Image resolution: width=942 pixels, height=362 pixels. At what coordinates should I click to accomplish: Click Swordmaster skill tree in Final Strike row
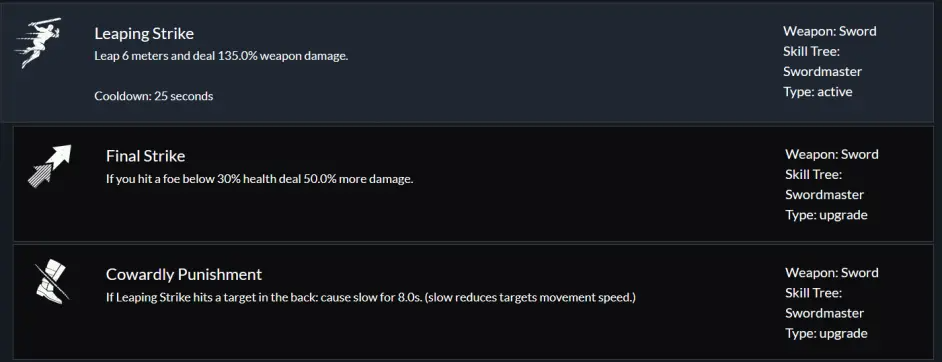(824, 195)
